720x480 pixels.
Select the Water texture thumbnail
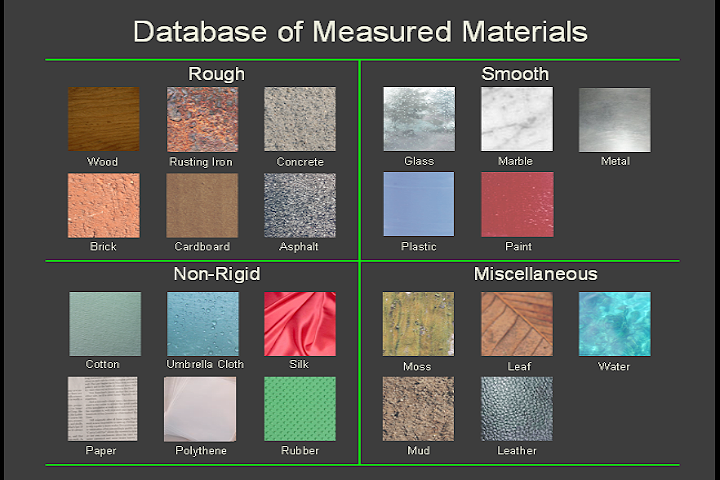tap(614, 324)
